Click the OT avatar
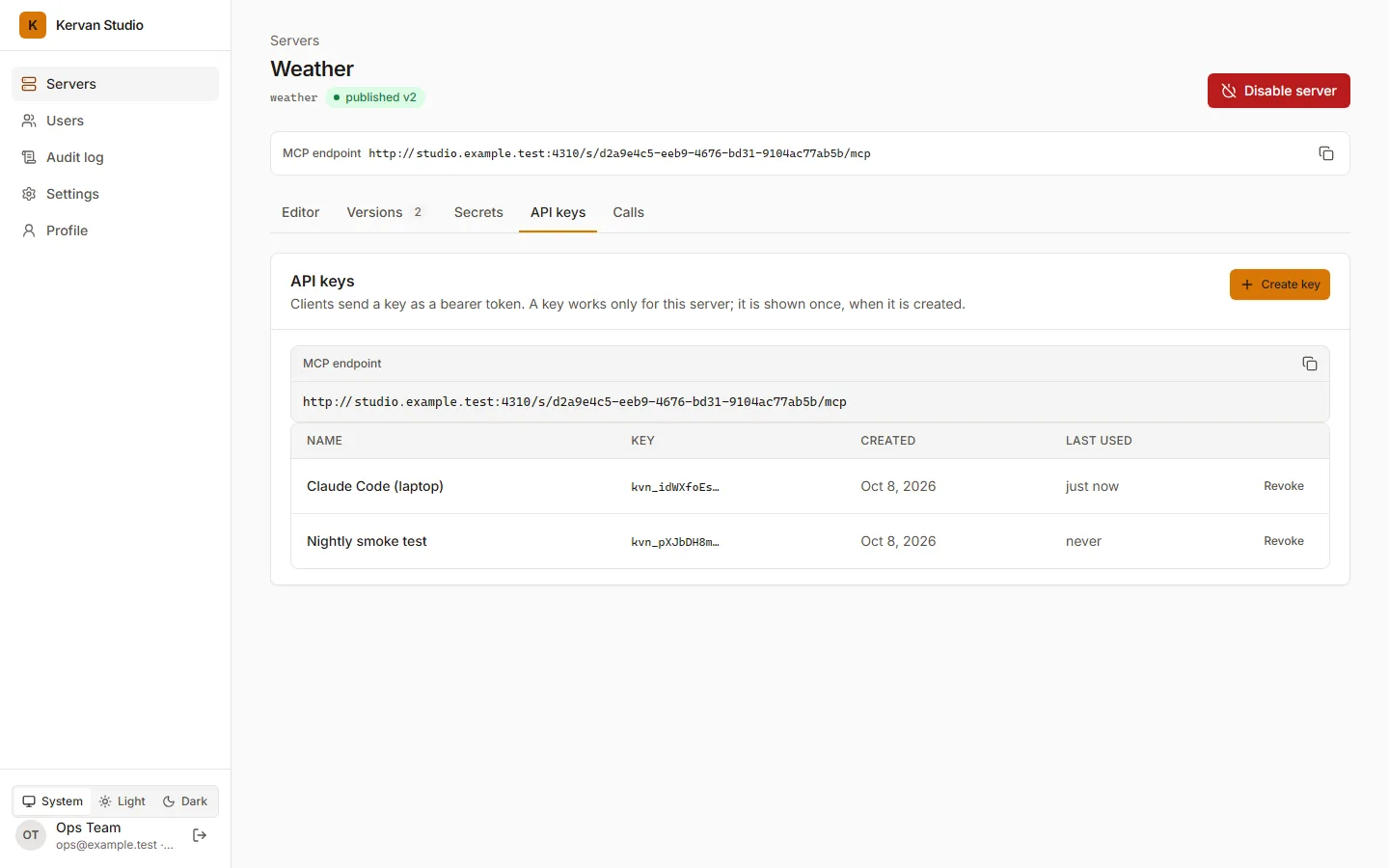The height and width of the screenshot is (868, 1389). 31,835
